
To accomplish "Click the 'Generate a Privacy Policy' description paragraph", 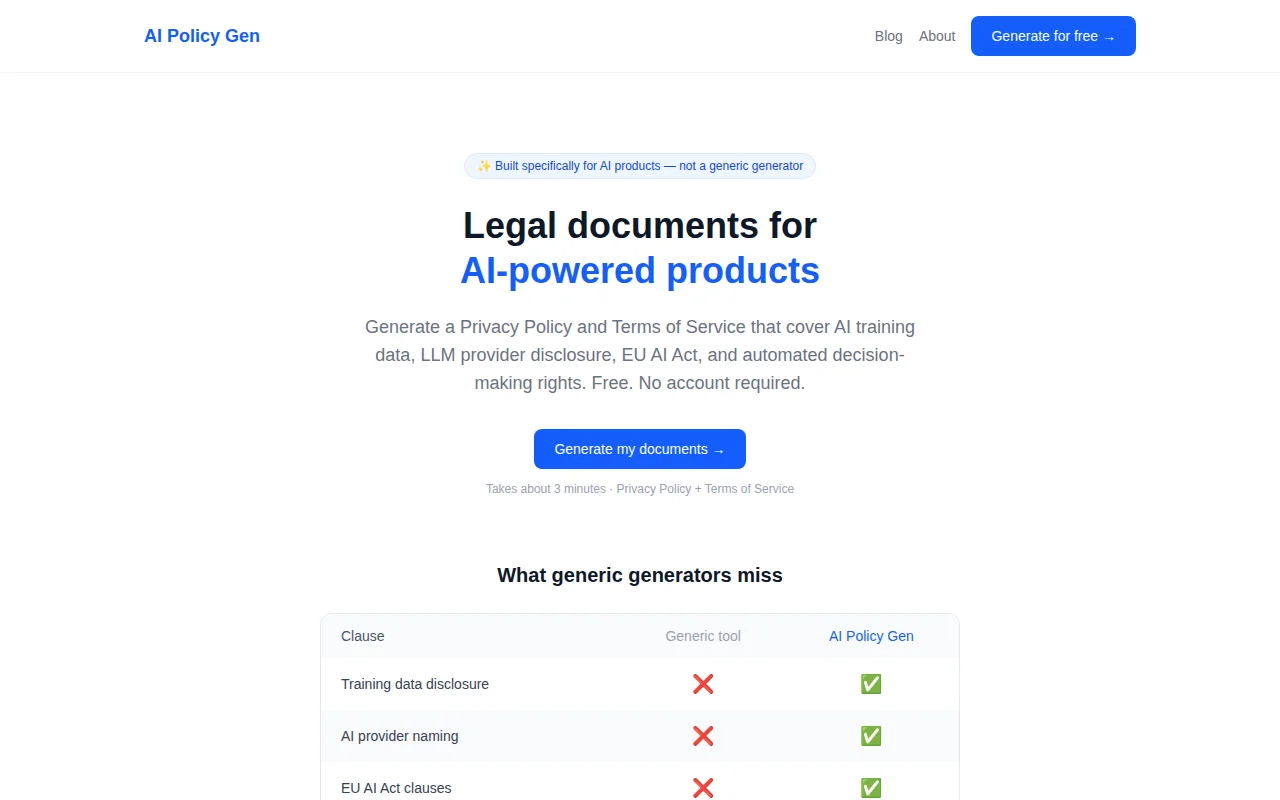I will coord(640,355).
